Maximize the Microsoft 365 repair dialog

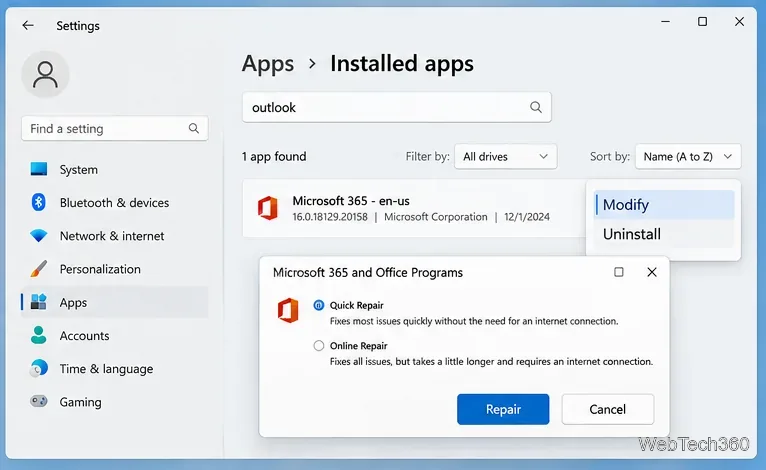618,272
